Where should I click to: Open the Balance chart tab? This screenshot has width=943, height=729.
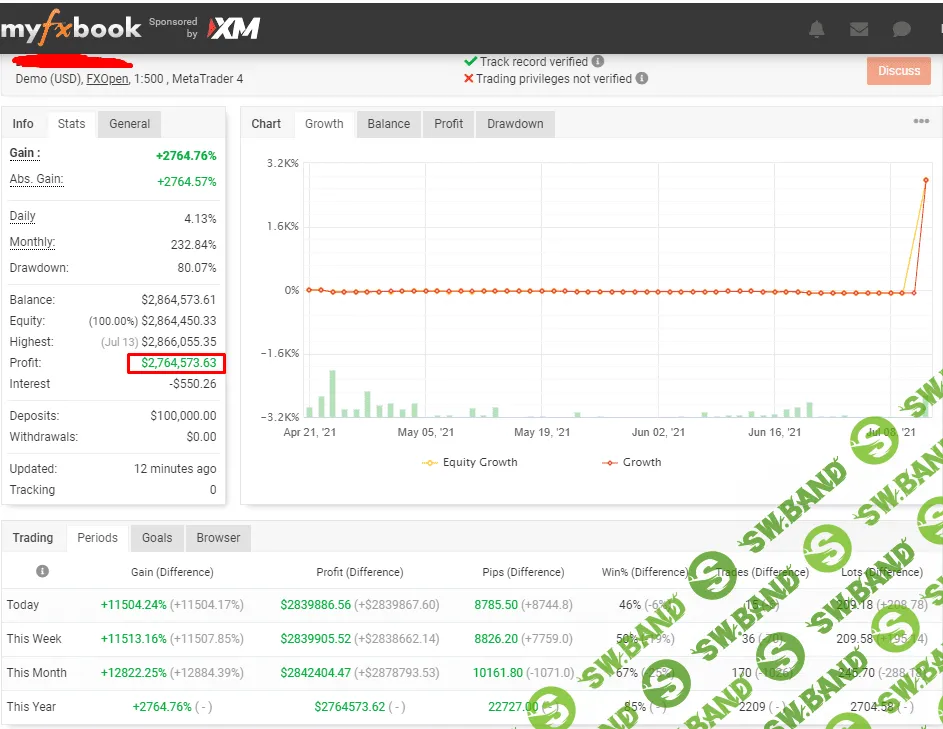coord(388,124)
